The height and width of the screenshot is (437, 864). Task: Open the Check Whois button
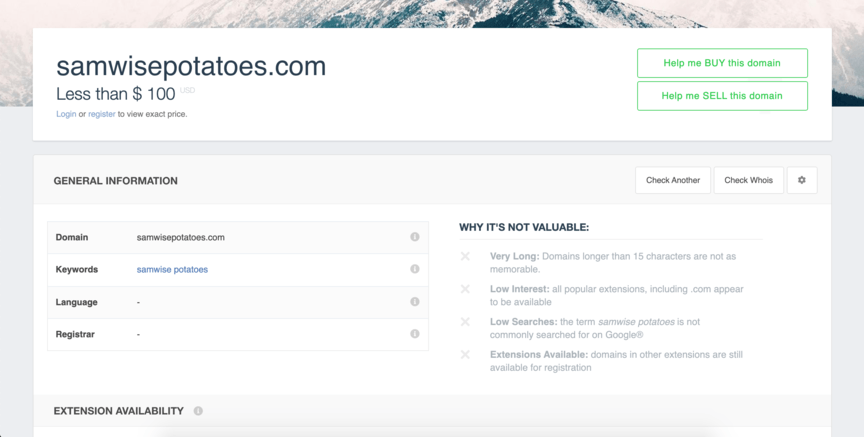[748, 180]
